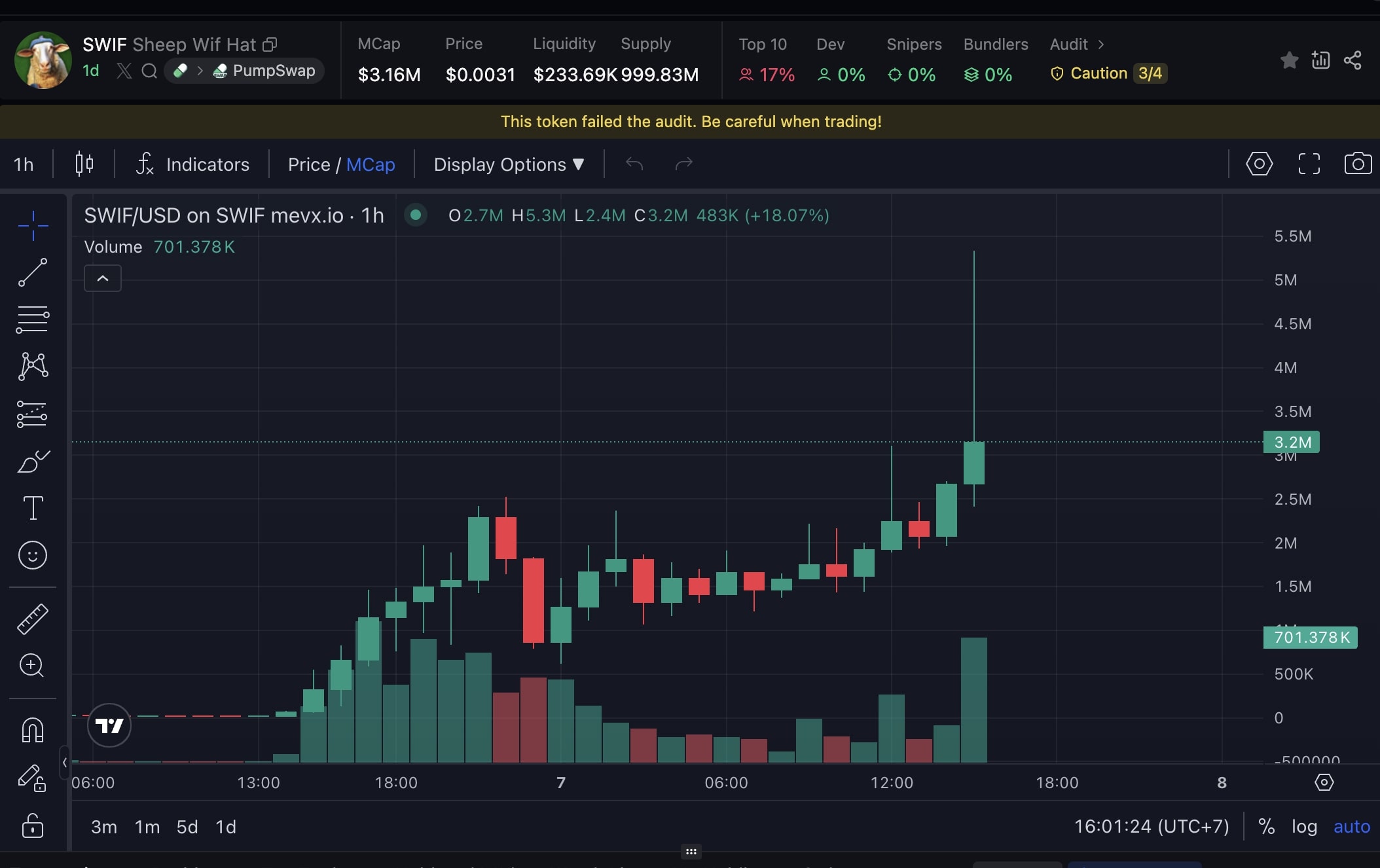1380x868 pixels.
Task: Click the Snipers 0% stat
Action: click(914, 60)
